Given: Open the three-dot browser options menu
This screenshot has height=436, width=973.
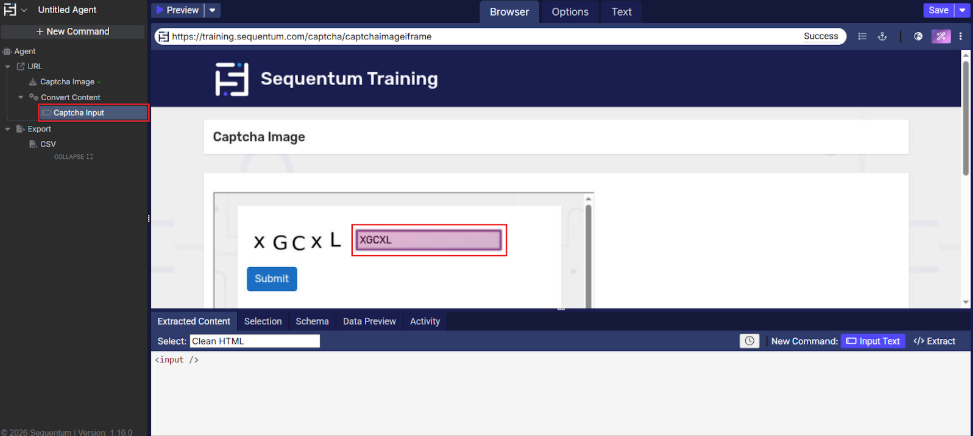Looking at the screenshot, I should pyautogui.click(x=962, y=37).
